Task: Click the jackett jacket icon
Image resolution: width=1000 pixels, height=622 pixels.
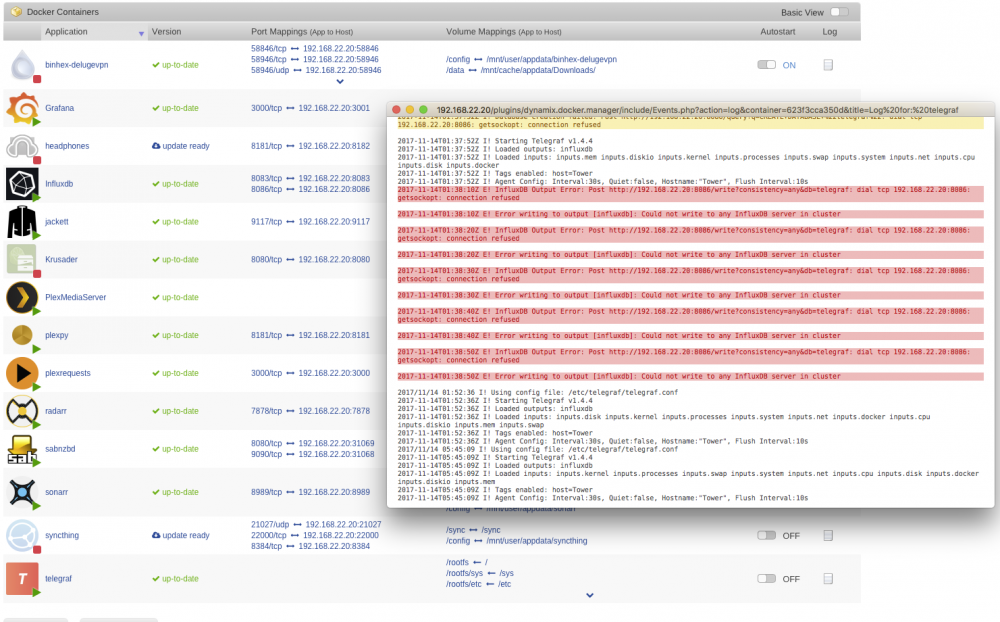Action: coord(22,221)
